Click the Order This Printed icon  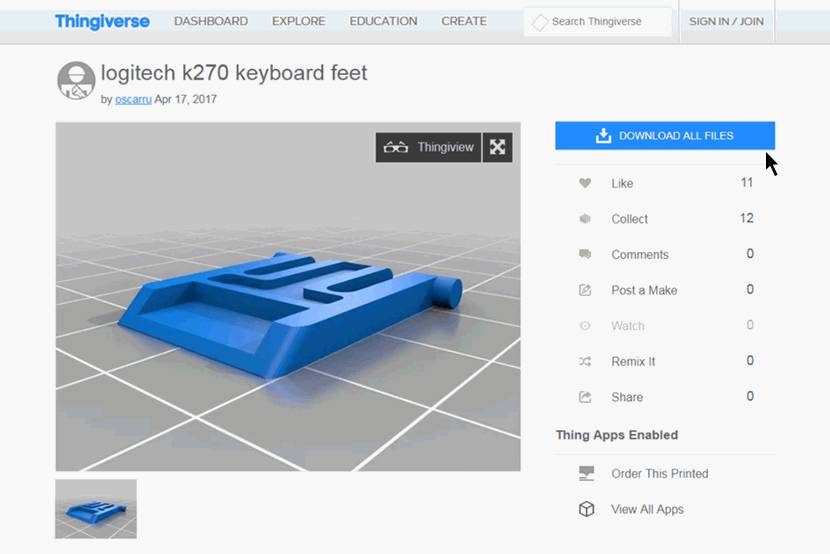click(x=587, y=473)
